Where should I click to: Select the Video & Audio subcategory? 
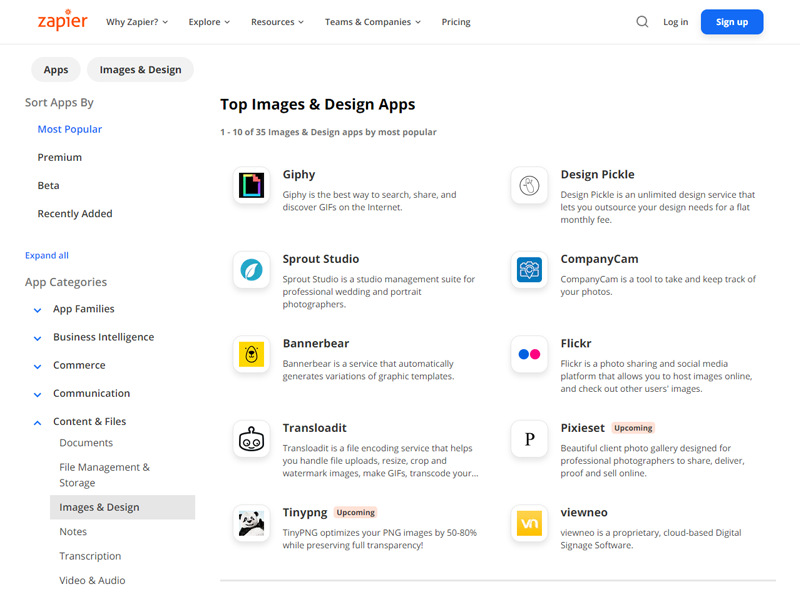(x=92, y=580)
